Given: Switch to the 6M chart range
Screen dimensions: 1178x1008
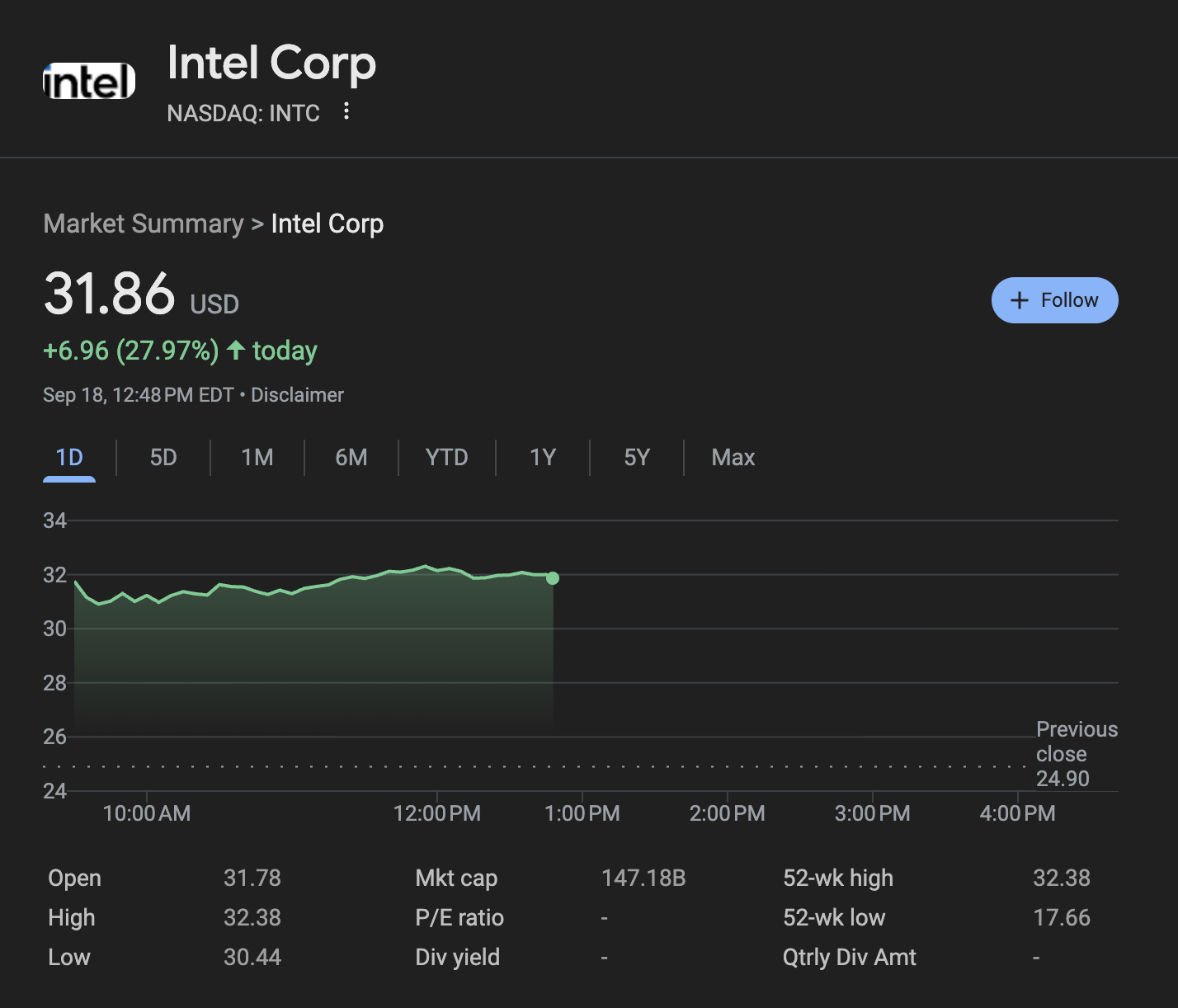Looking at the screenshot, I should tap(351, 458).
